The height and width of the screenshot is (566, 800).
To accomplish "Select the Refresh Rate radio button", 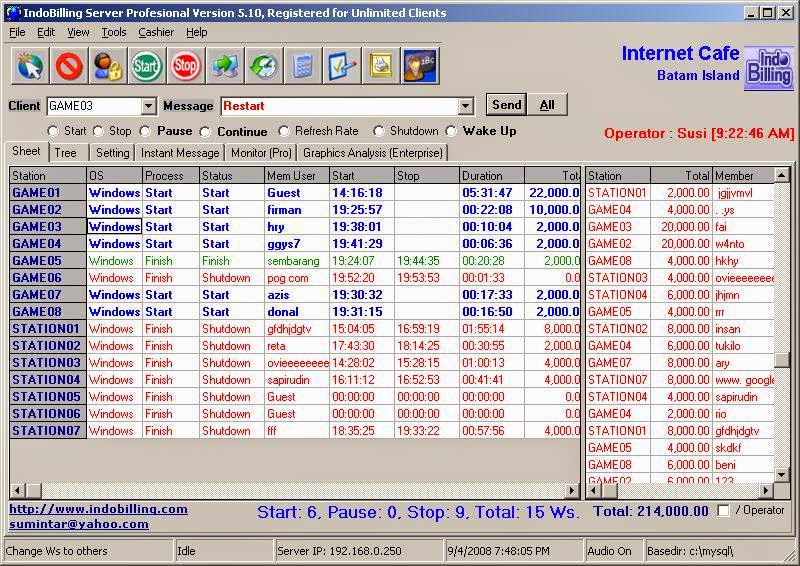I will pos(284,131).
